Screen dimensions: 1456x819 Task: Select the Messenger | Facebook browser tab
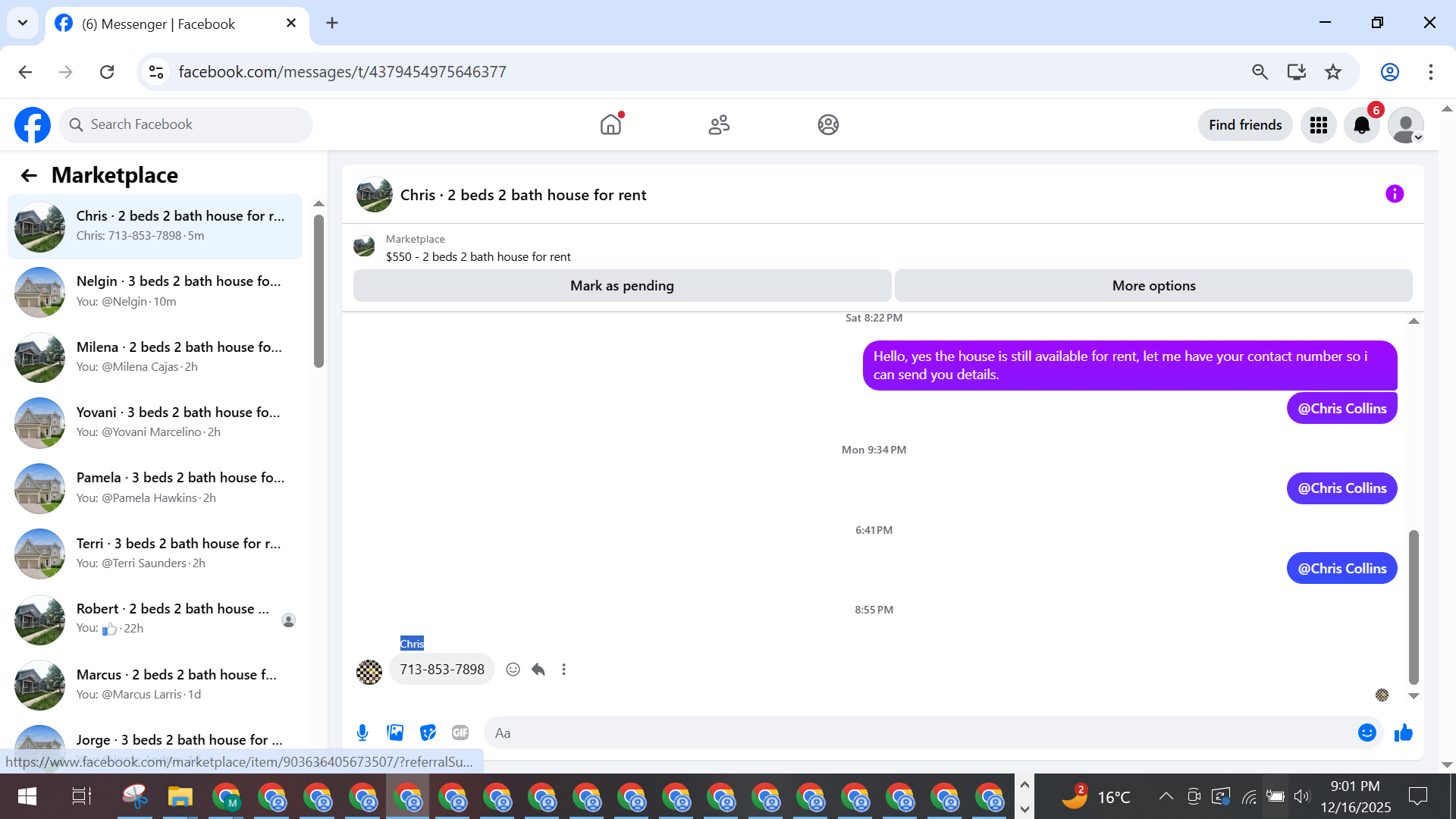pyautogui.click(x=177, y=24)
